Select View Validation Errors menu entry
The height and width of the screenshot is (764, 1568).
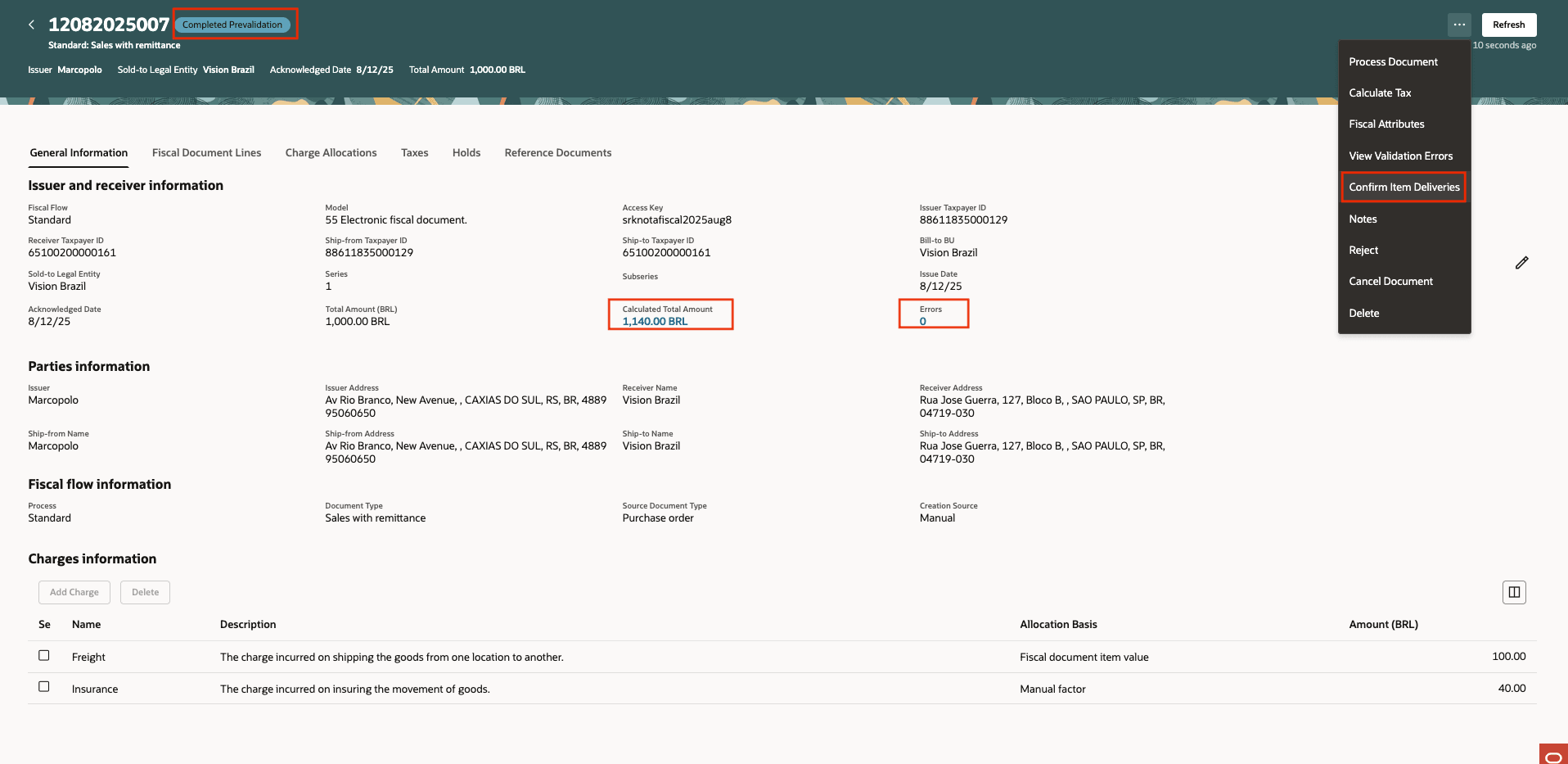(x=1400, y=156)
